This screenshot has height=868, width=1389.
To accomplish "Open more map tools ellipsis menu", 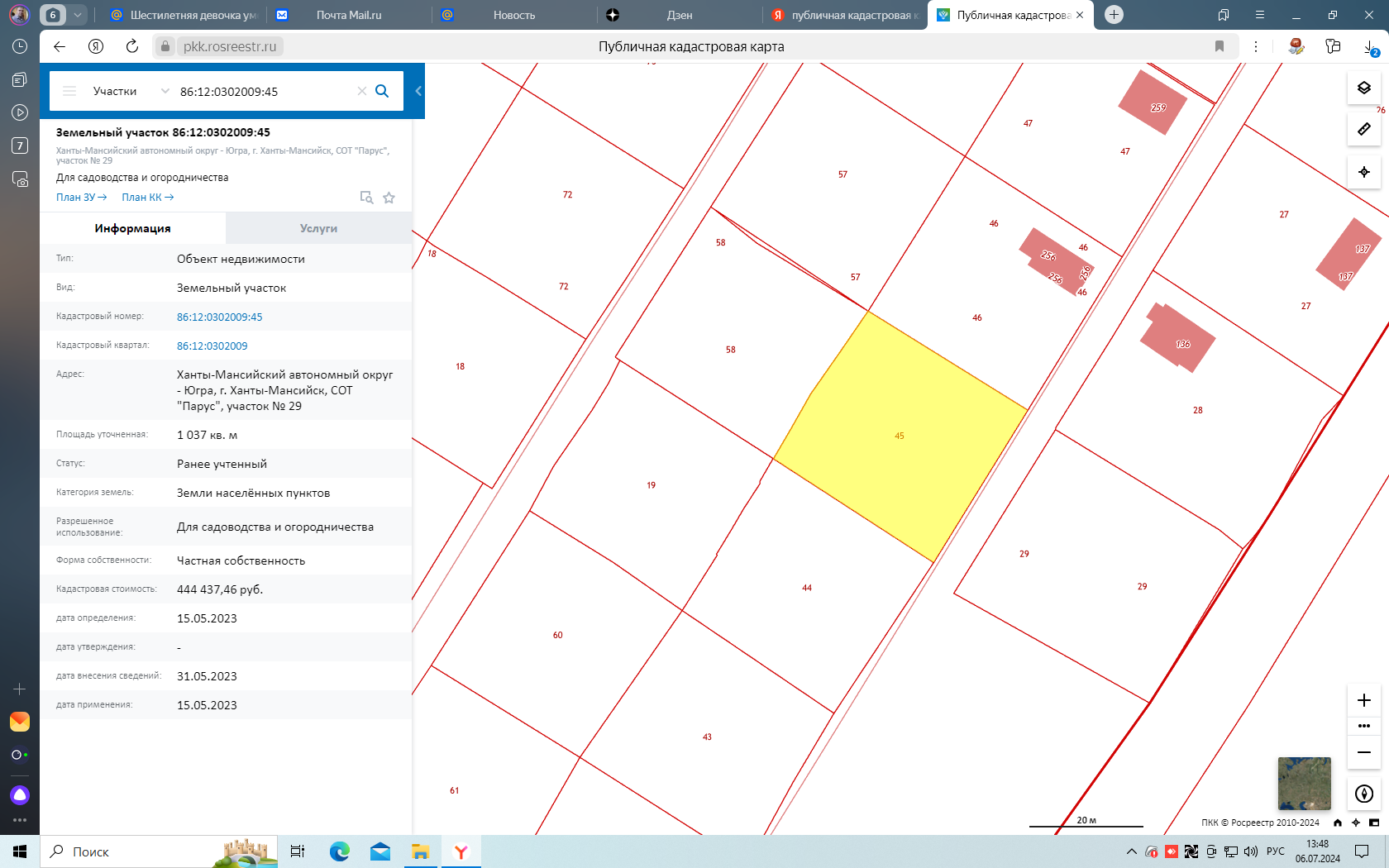I will [x=1364, y=726].
